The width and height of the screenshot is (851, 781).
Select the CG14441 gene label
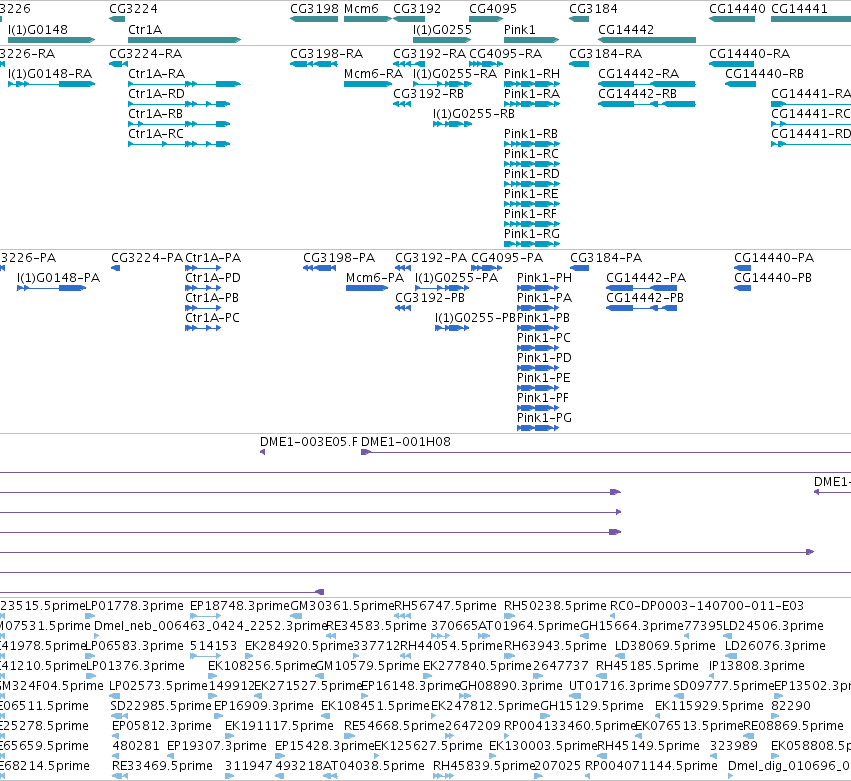pos(799,9)
